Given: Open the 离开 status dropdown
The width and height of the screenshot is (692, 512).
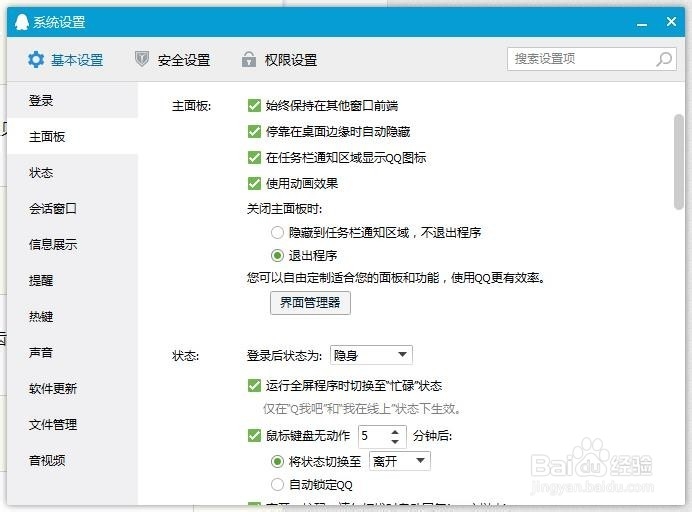Looking at the screenshot, I should coord(399,461).
